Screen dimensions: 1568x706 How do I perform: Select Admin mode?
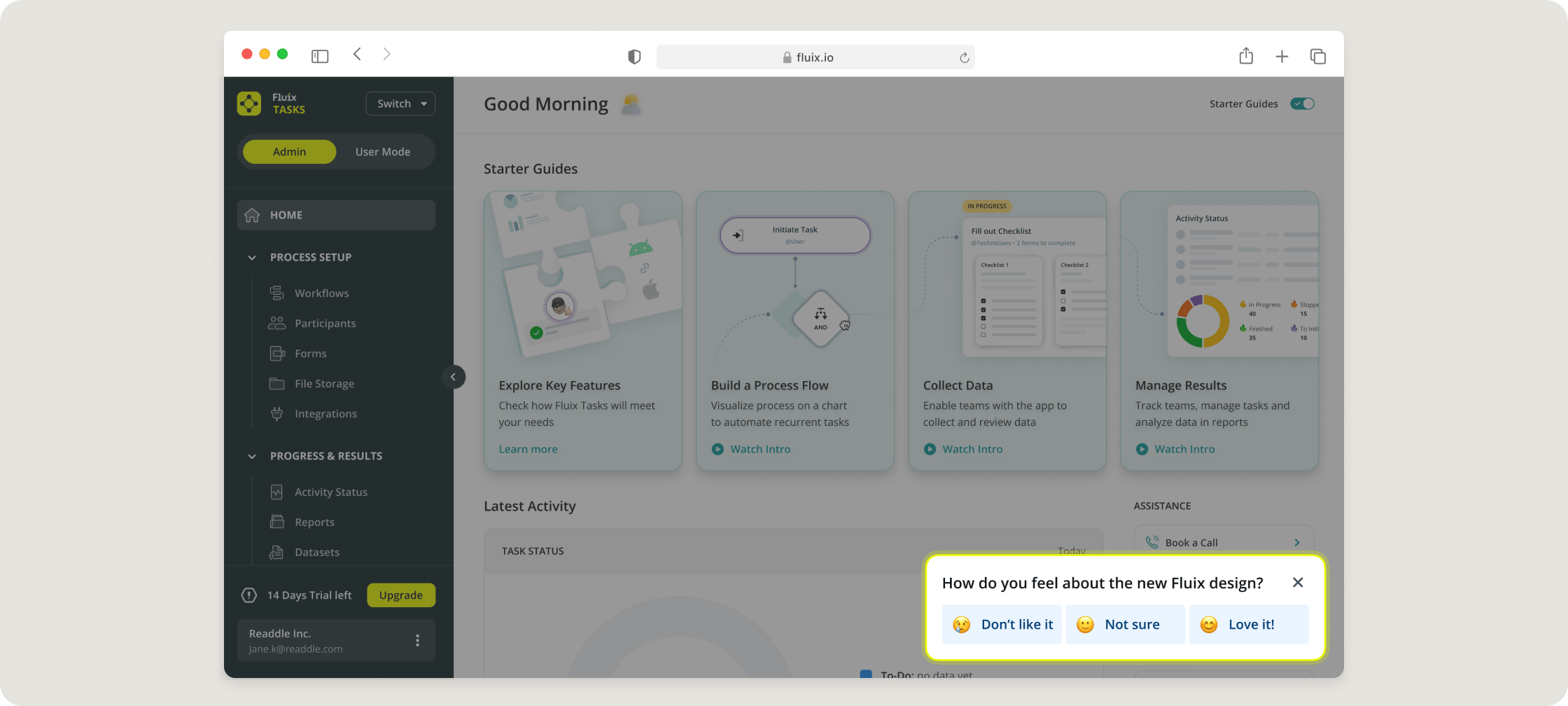(289, 152)
